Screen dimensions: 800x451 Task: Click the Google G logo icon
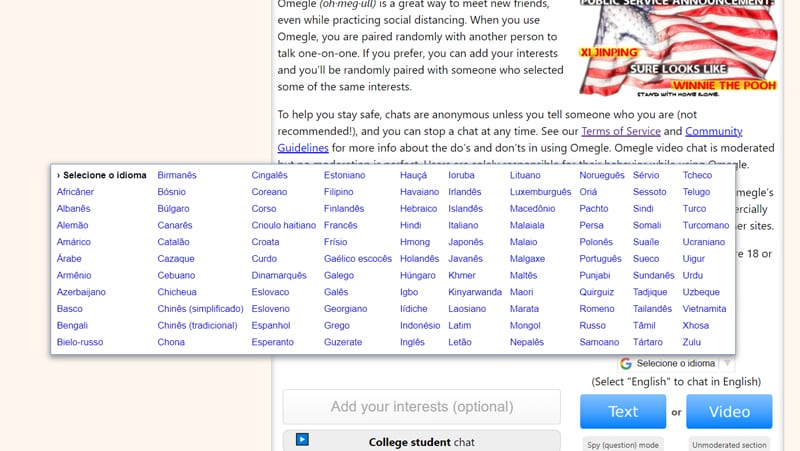(x=626, y=363)
